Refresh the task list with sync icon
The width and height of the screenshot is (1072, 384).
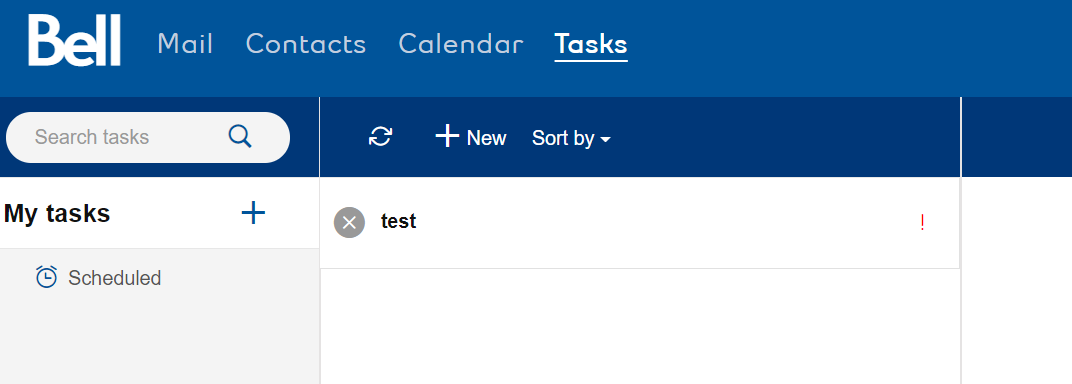[380, 137]
